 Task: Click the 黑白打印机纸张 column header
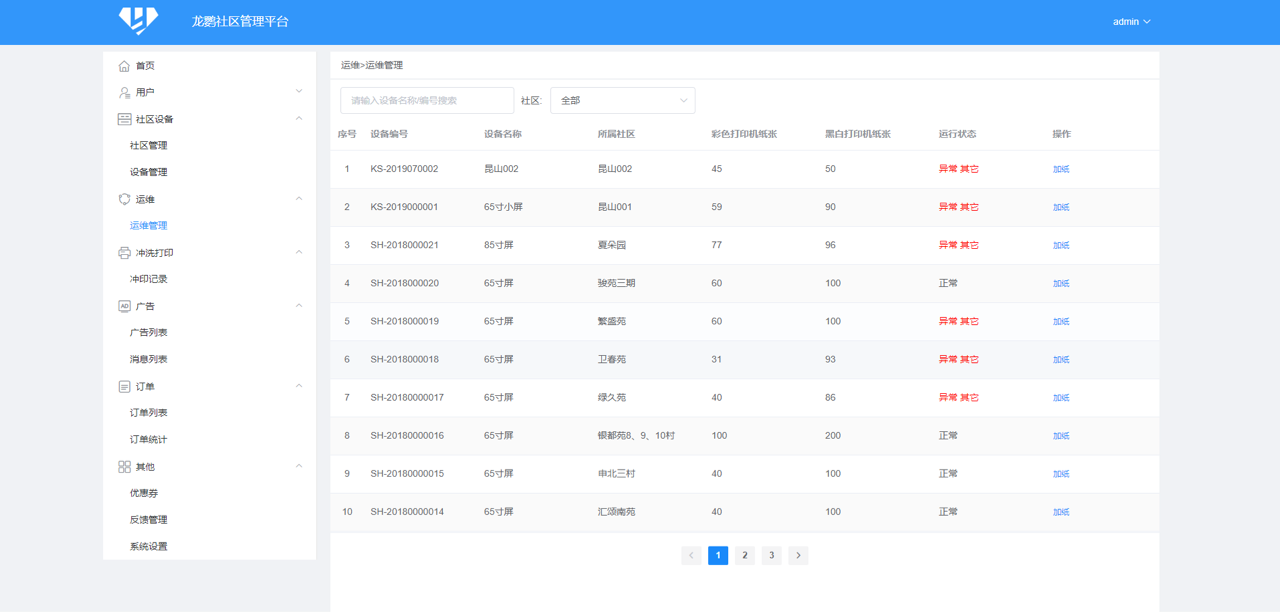click(x=858, y=134)
